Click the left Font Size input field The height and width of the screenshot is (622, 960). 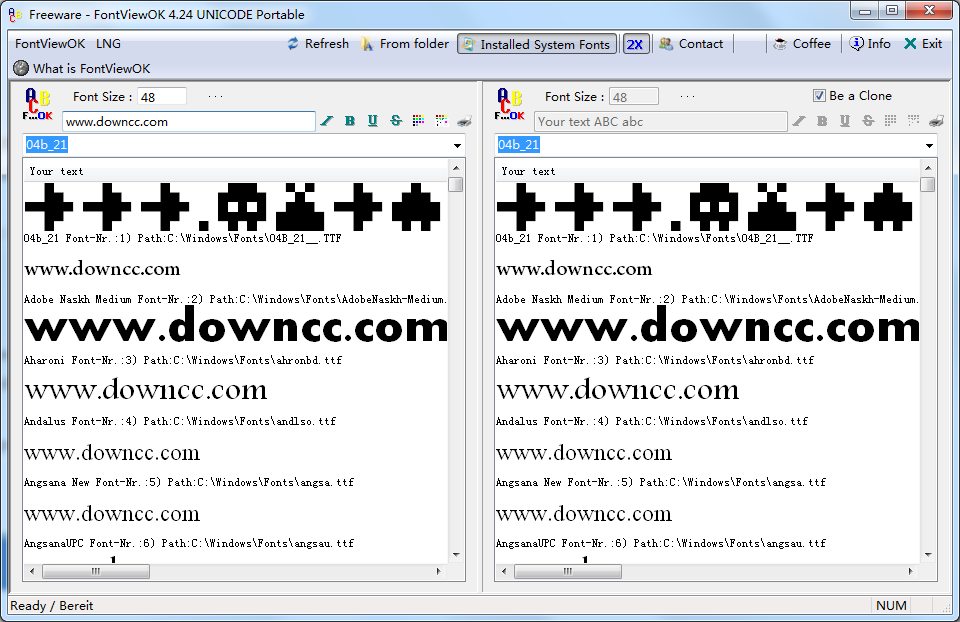tap(161, 97)
